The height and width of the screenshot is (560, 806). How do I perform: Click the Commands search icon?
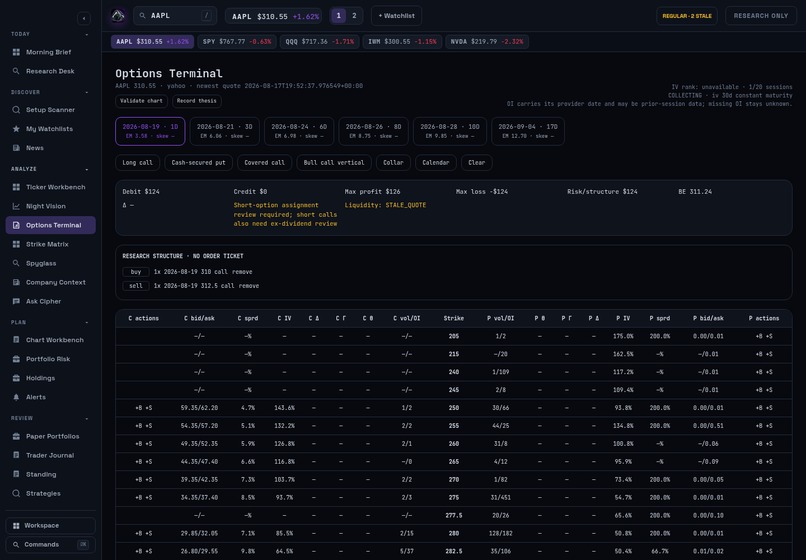(x=16, y=544)
